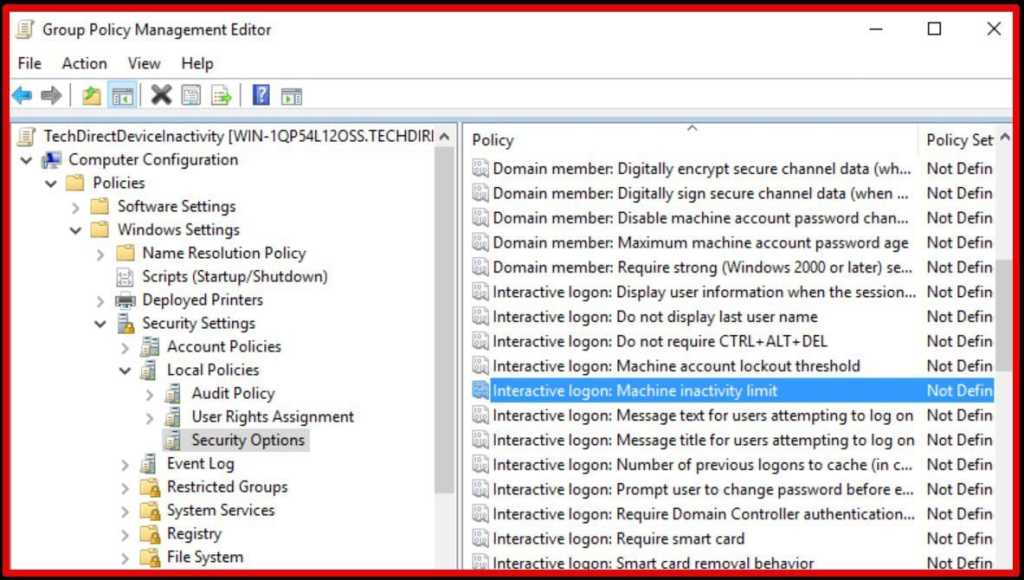This screenshot has height=580, width=1024.
Task: Click the Up one level folder icon
Action: pyautogui.click(x=92, y=96)
